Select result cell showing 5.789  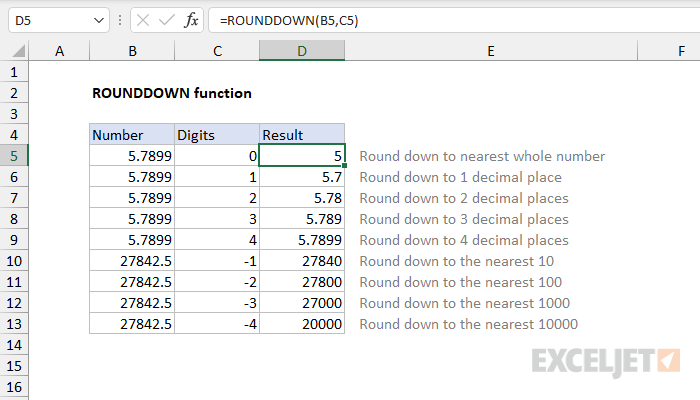click(302, 219)
